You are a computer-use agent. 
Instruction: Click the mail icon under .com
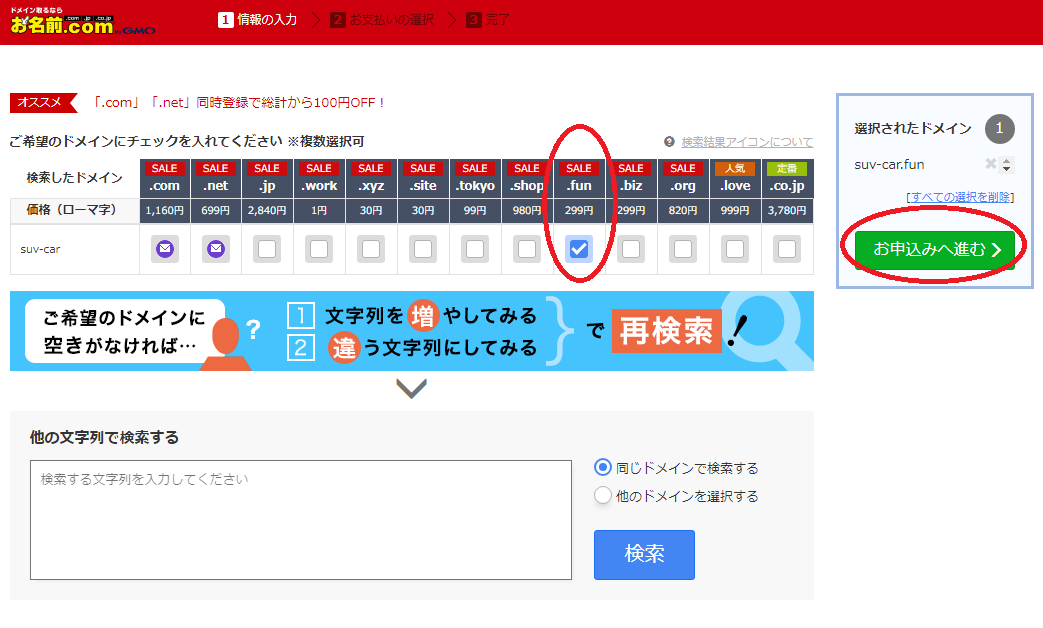[x=165, y=249]
